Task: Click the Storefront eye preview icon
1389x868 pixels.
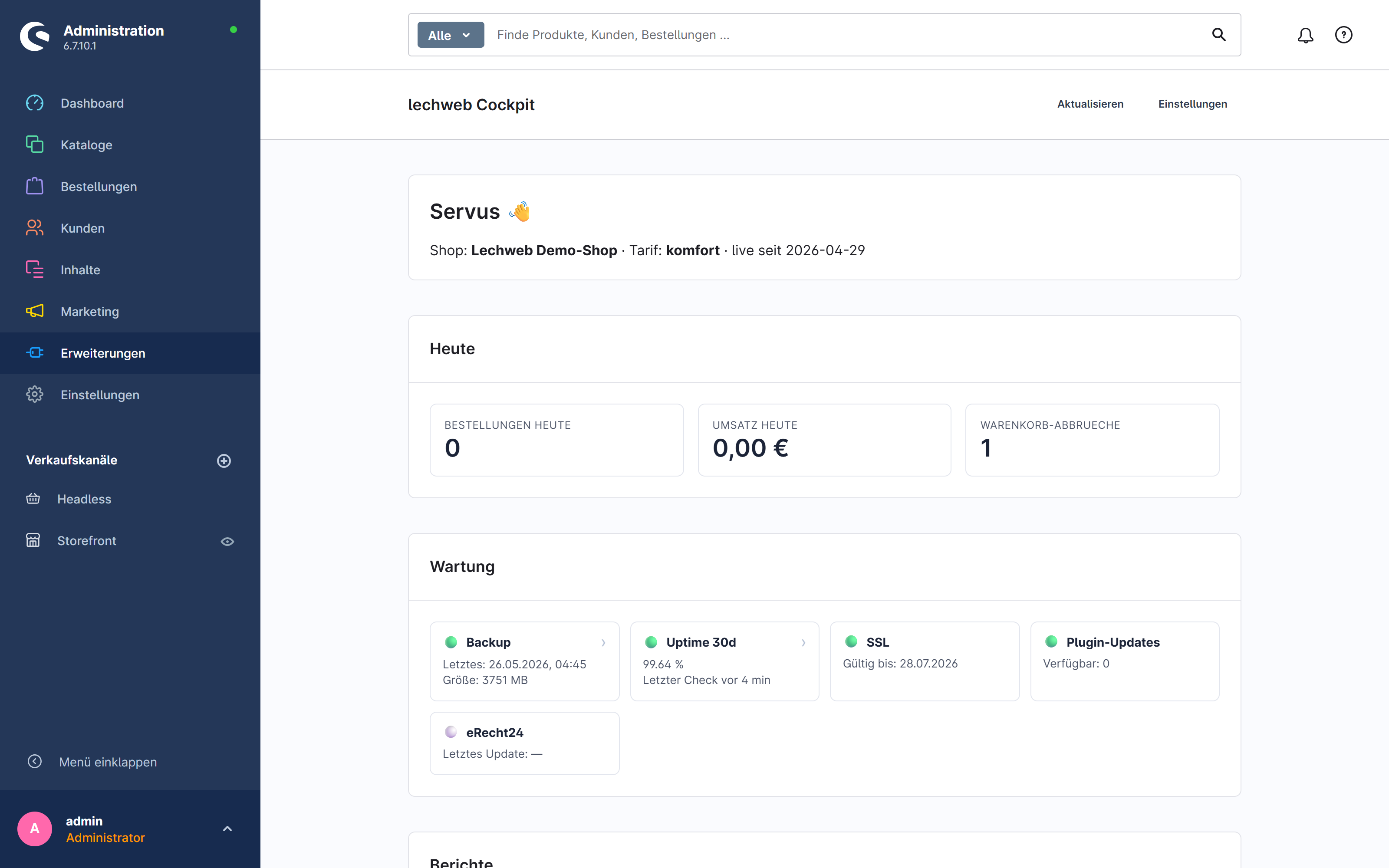Action: (227, 541)
